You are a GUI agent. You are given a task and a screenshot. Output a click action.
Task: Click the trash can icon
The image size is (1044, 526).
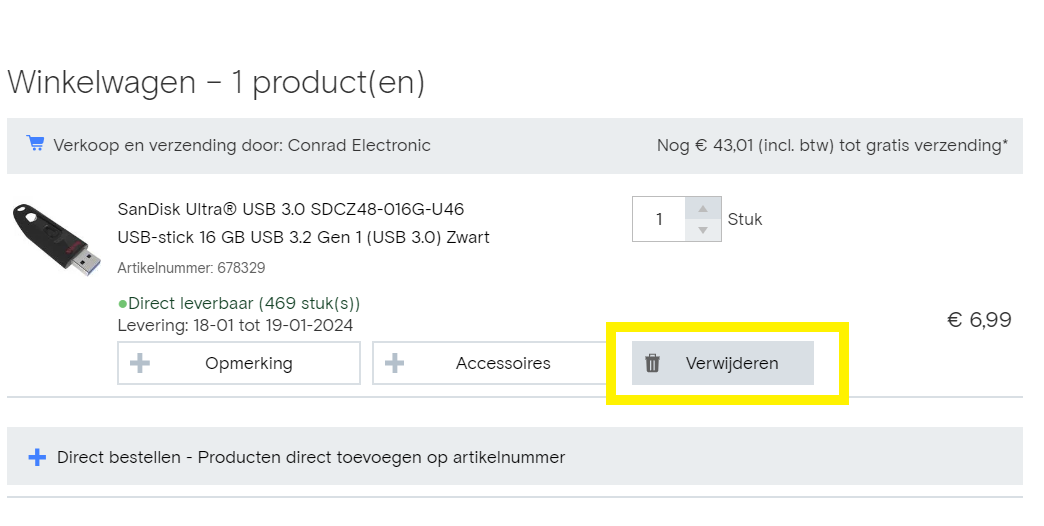(x=652, y=363)
